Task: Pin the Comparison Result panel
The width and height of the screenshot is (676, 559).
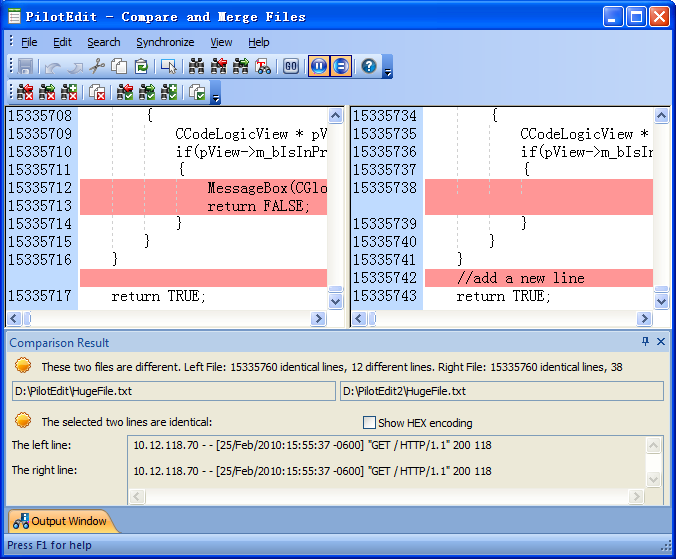Action: point(645,342)
